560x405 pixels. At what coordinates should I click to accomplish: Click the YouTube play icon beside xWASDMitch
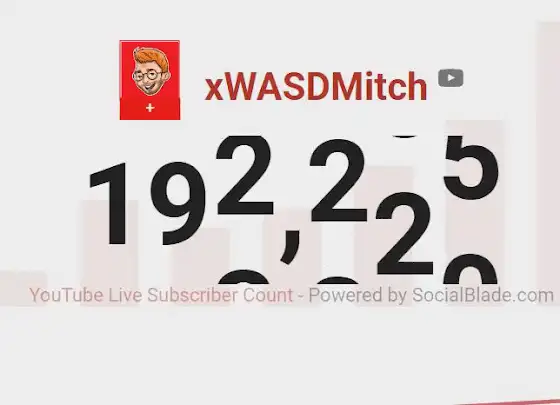point(451,78)
